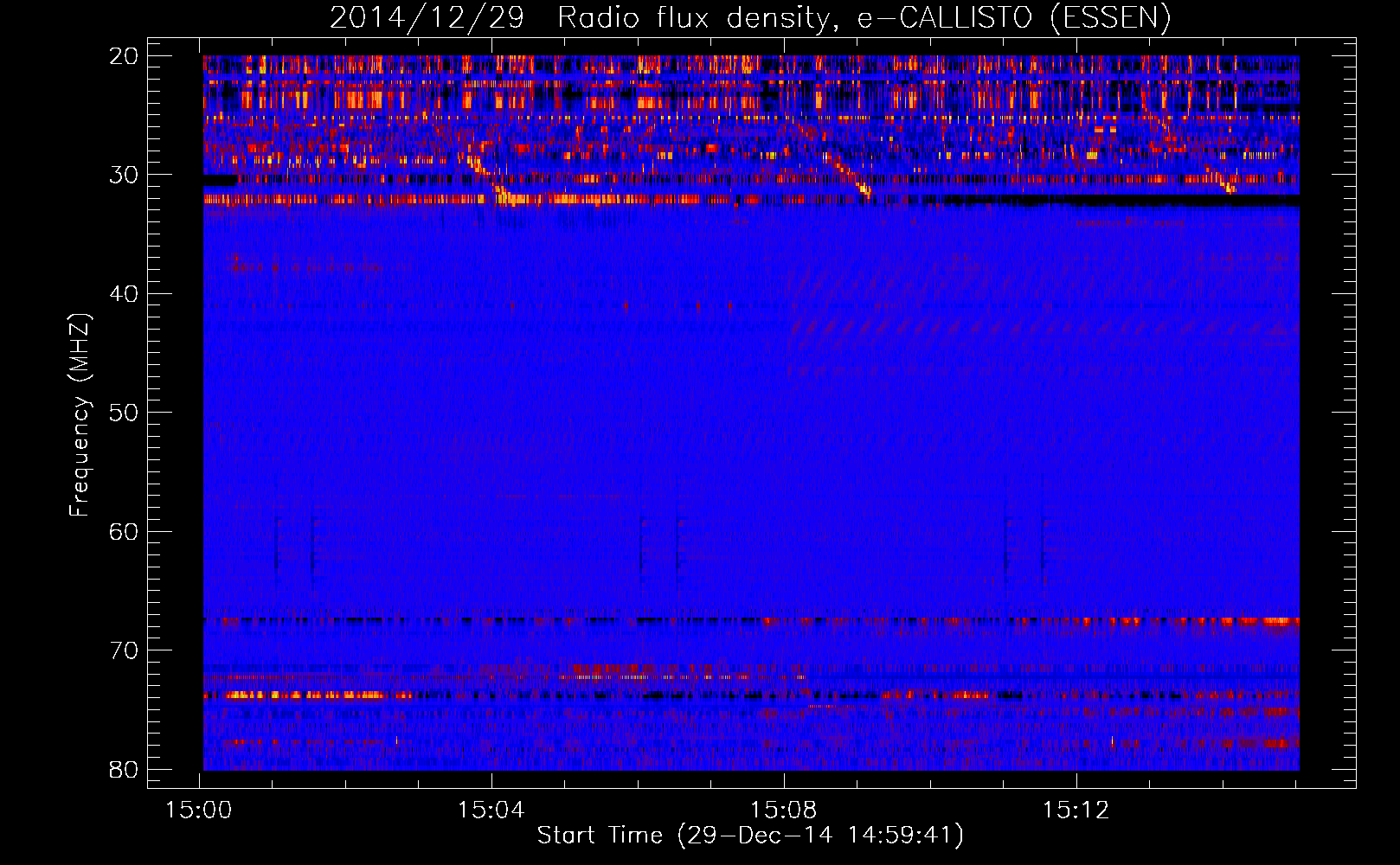
Task: Click the time tick label '15:08'
Action: (x=784, y=810)
